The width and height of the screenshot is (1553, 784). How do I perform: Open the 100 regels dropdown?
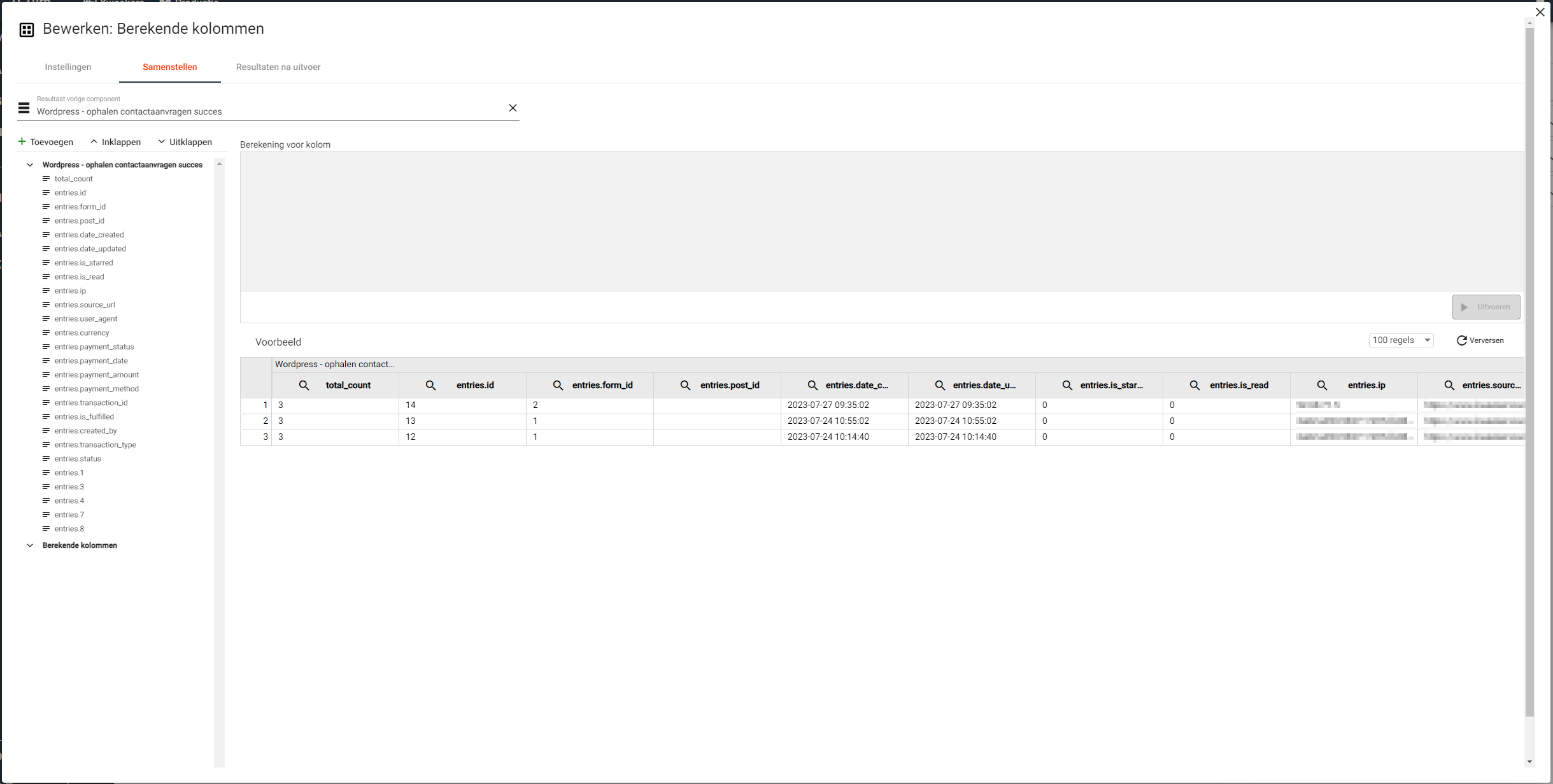coord(1401,340)
